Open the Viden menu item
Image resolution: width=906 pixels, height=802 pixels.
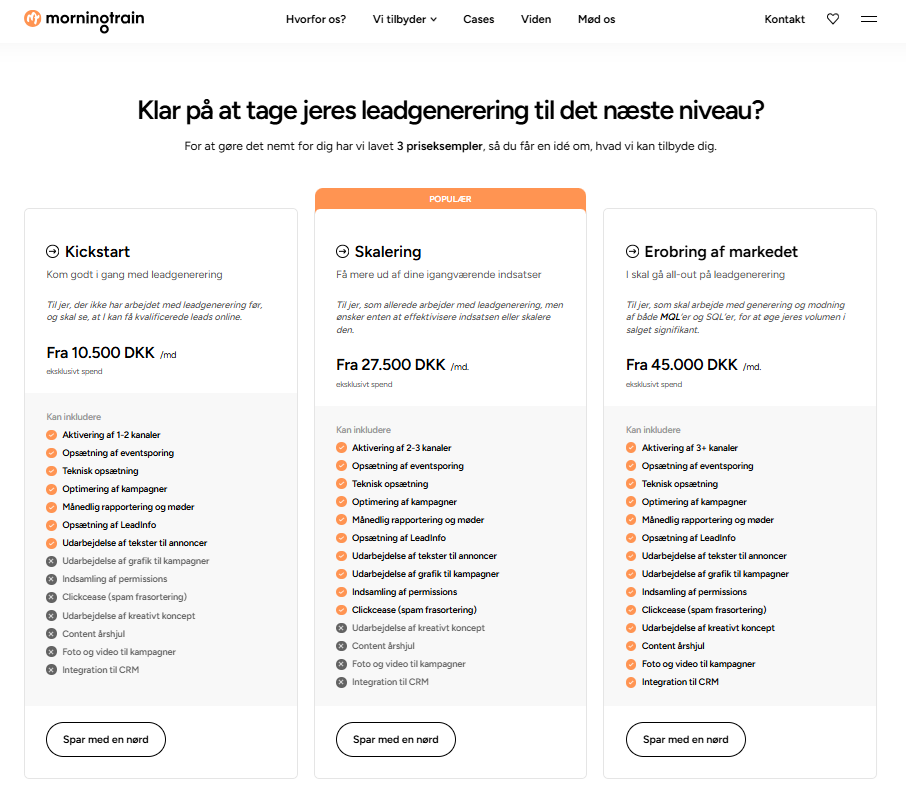tap(536, 19)
